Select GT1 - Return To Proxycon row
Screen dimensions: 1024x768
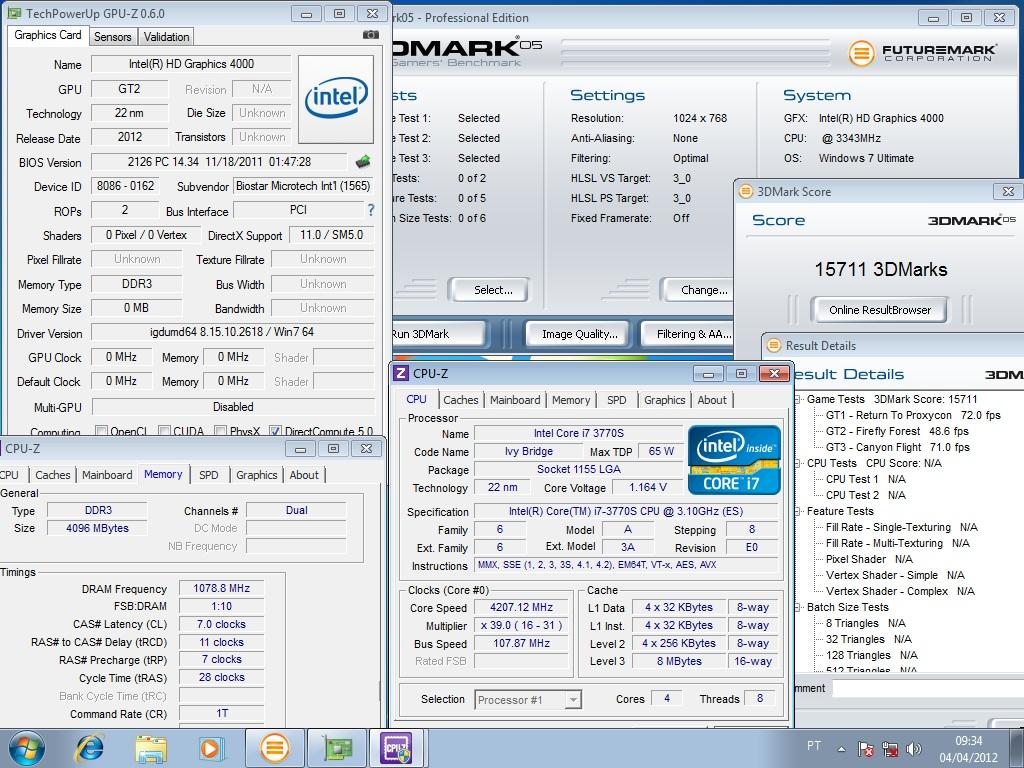click(x=913, y=415)
